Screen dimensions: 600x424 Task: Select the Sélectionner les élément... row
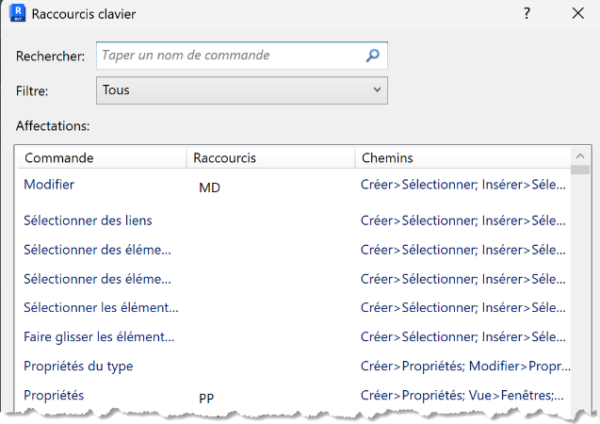[294, 308]
